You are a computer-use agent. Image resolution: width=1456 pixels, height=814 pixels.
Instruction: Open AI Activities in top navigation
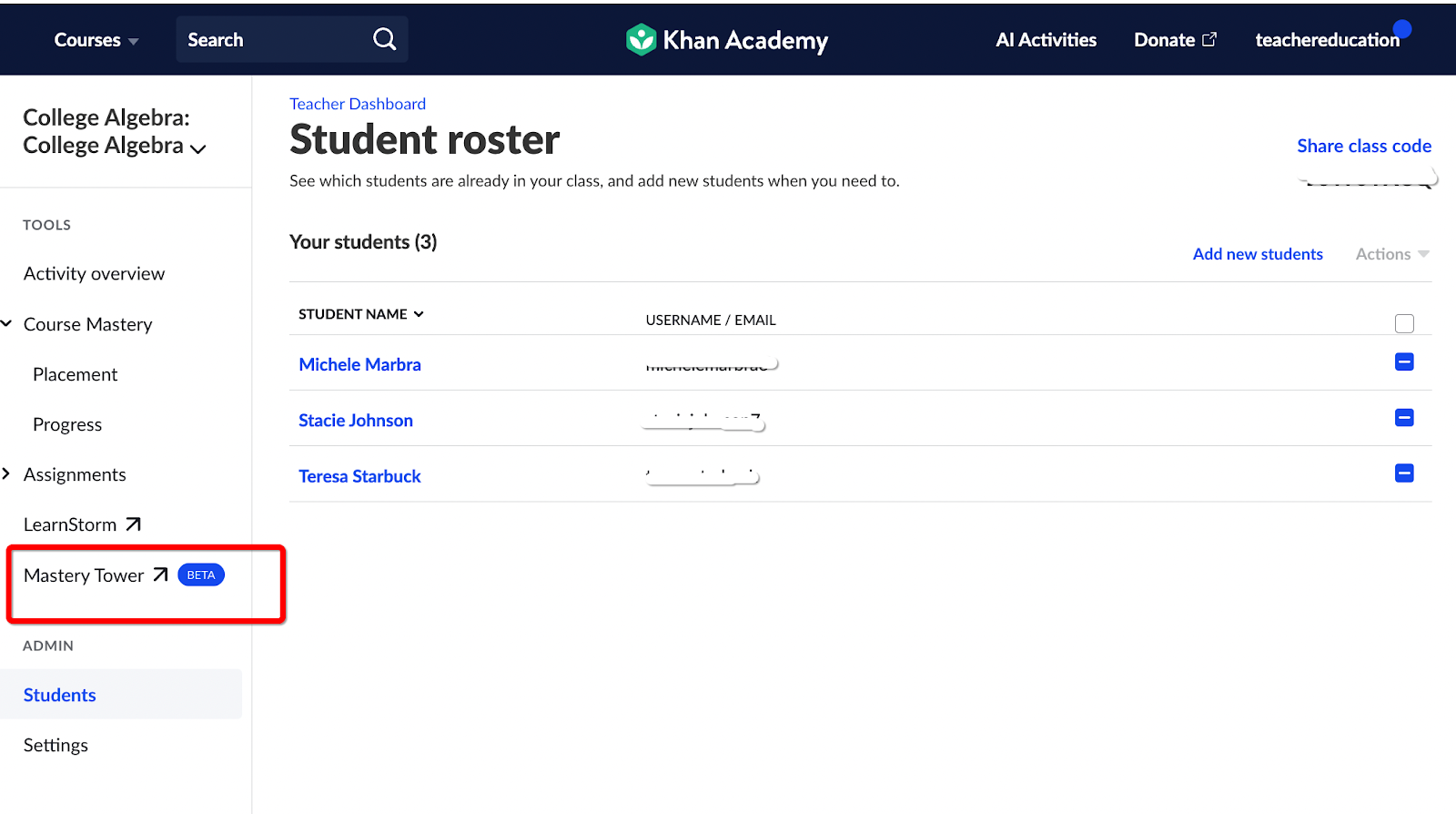tap(1046, 40)
